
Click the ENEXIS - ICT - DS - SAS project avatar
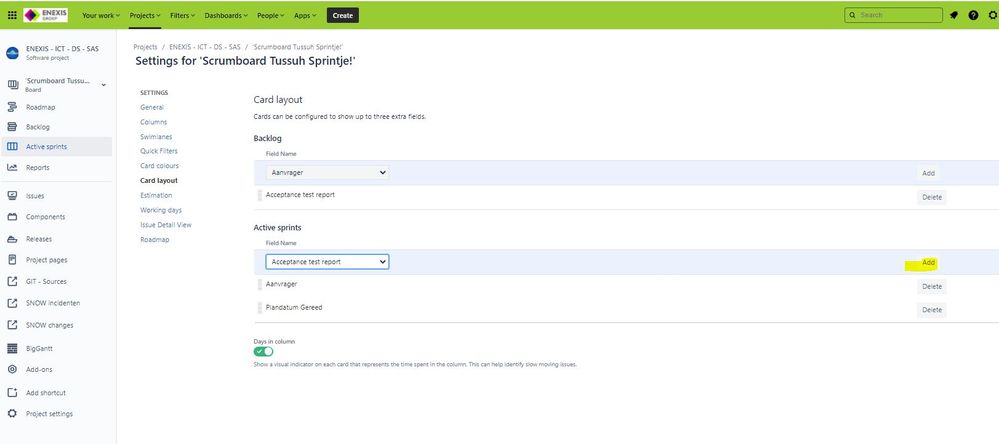pos(12,53)
